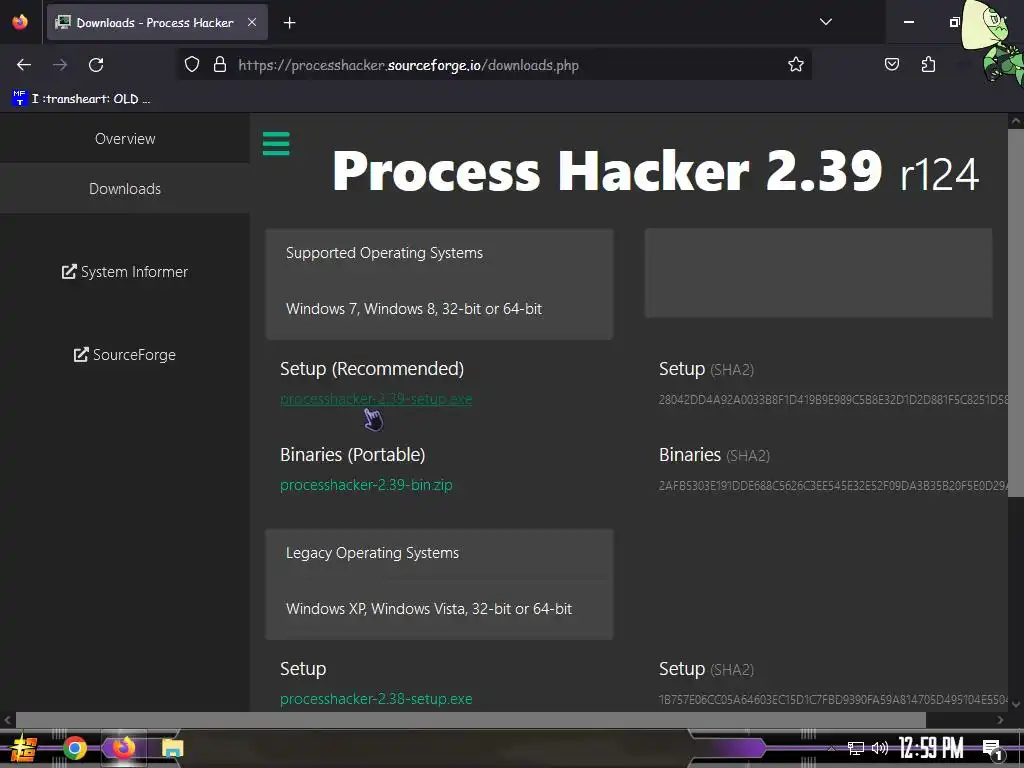Open the System Informer external link

coord(125,272)
